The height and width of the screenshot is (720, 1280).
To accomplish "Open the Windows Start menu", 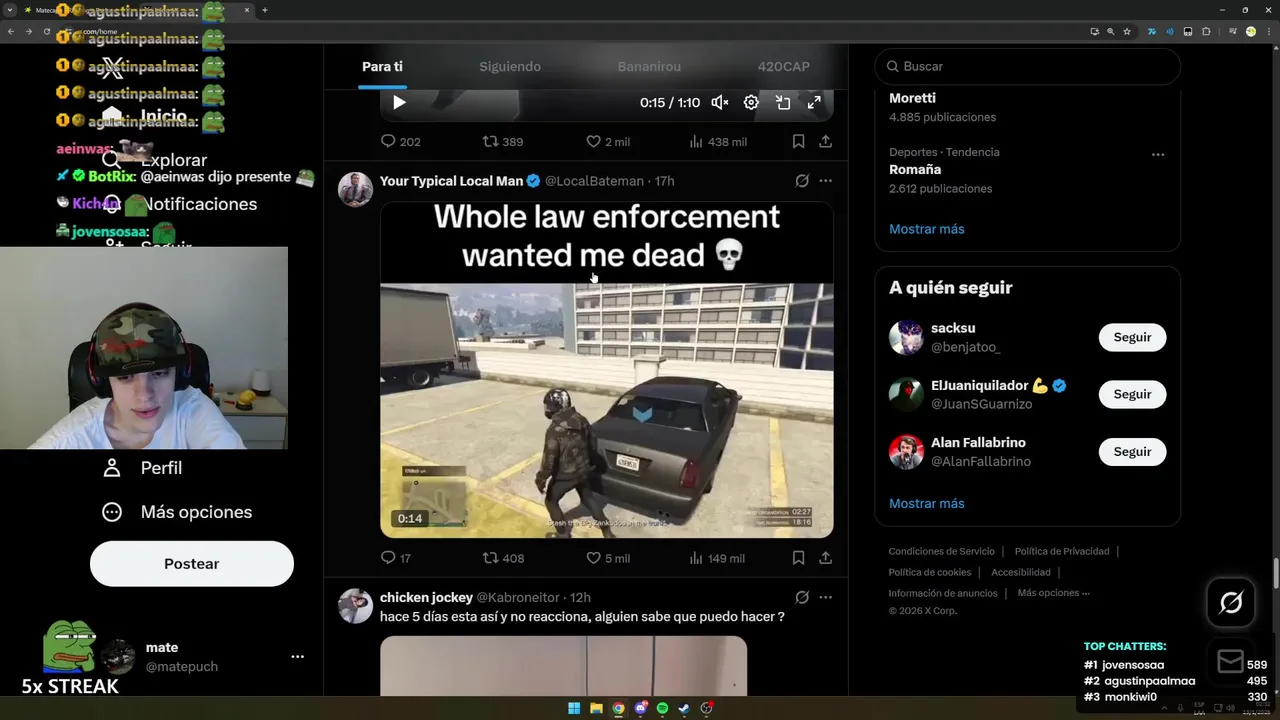I will (x=574, y=709).
